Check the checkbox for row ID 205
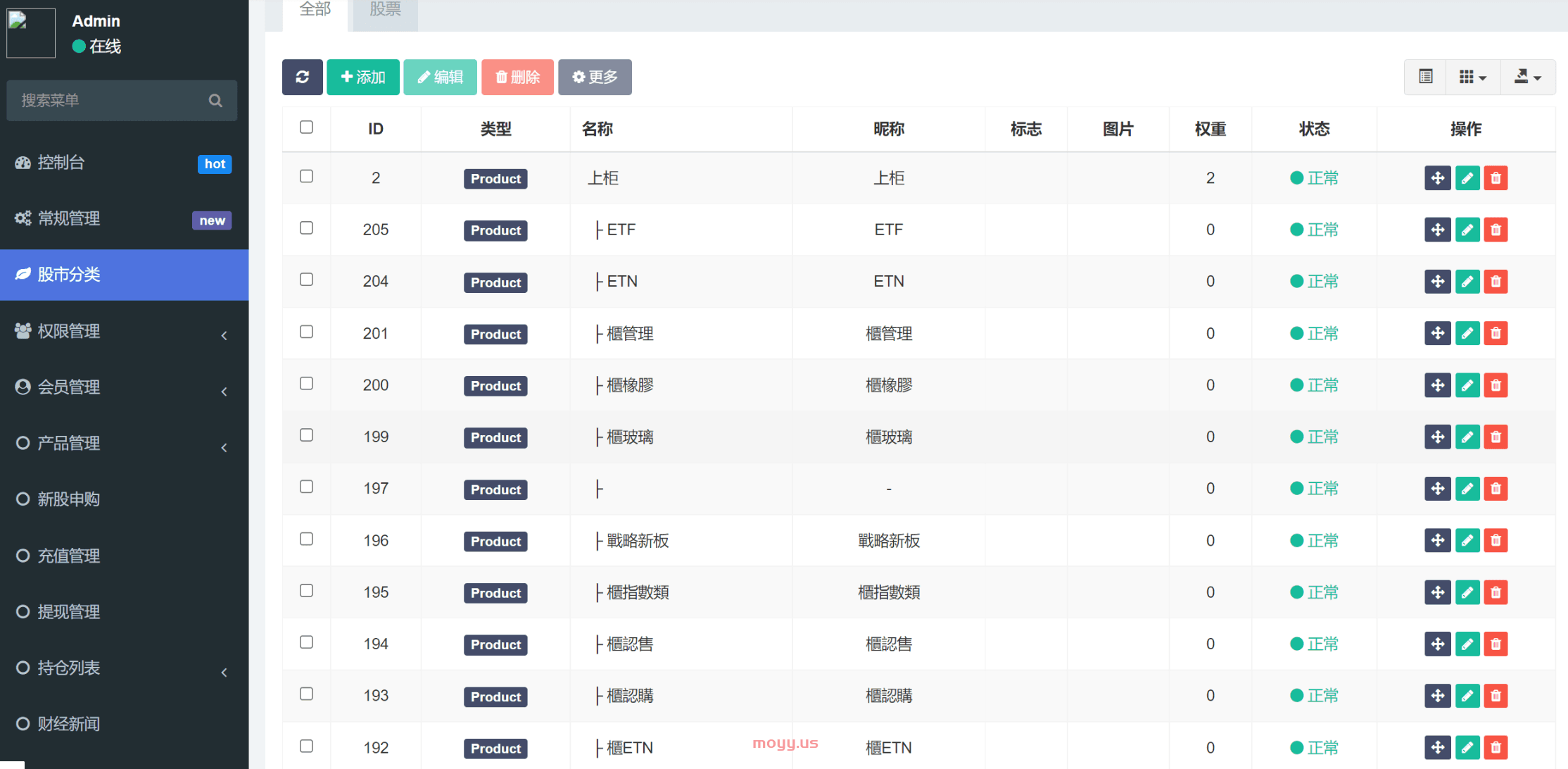Screen dimensions: 1568x769 point(306,228)
